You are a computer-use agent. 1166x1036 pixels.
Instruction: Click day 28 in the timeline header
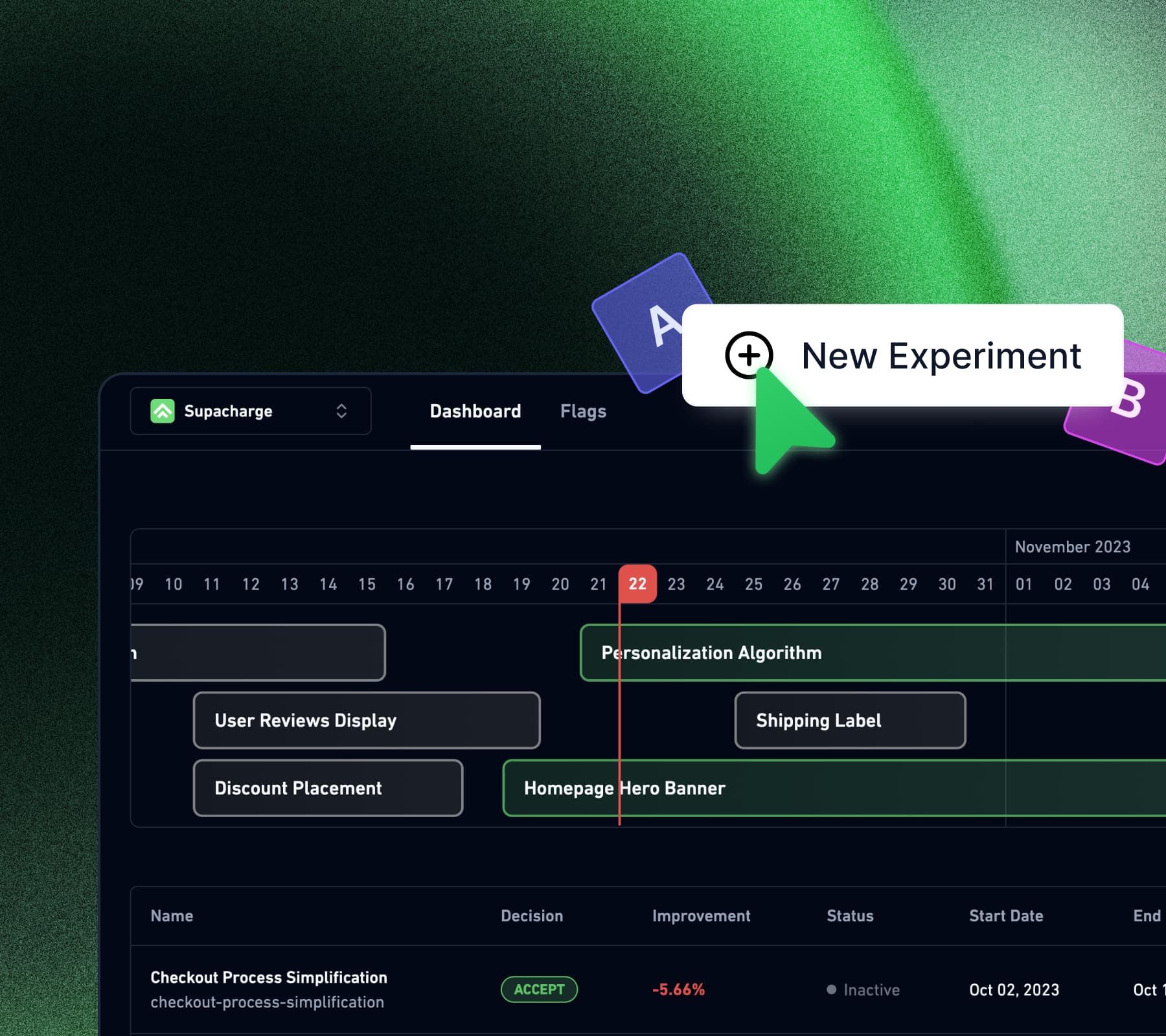(869, 584)
